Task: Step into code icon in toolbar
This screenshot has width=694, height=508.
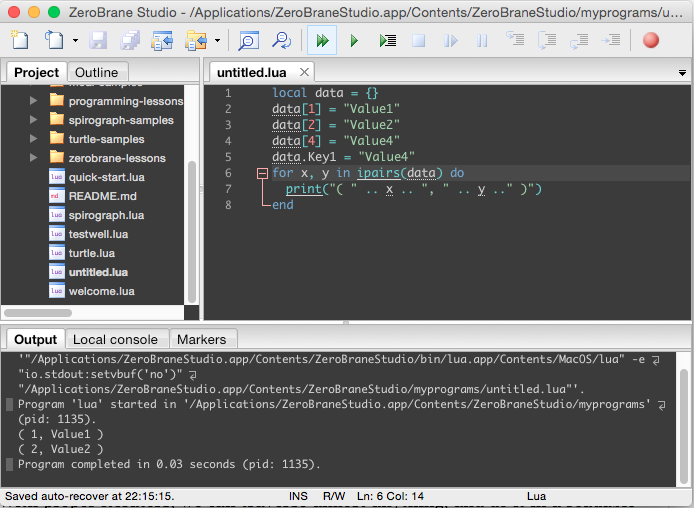Action: [x=515, y=40]
